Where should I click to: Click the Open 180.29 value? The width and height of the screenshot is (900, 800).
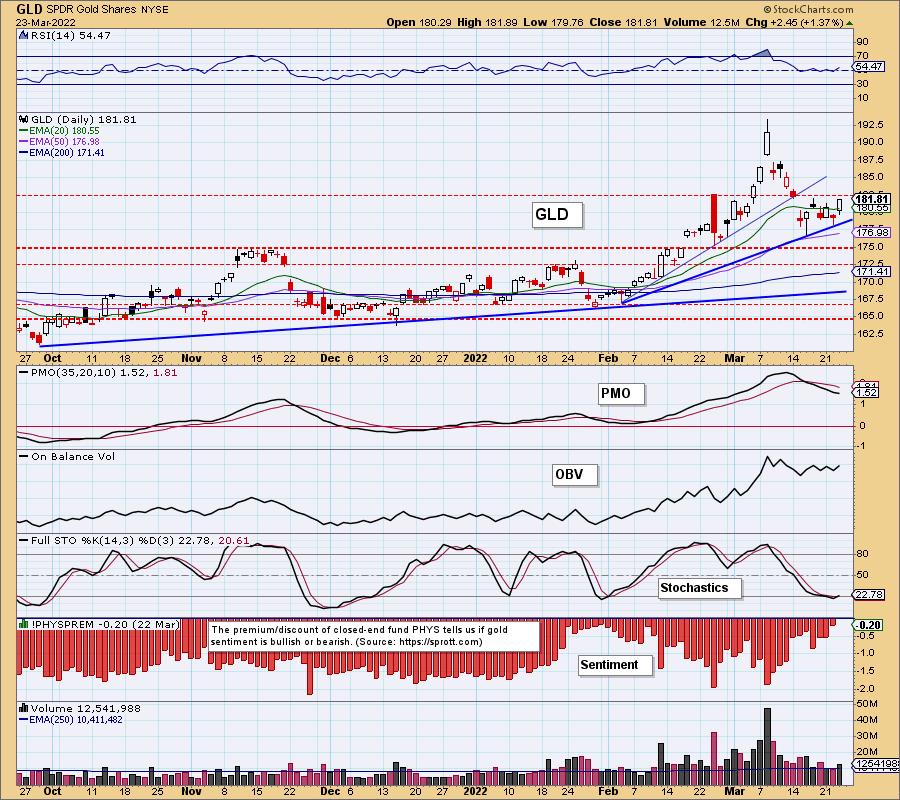(x=420, y=22)
